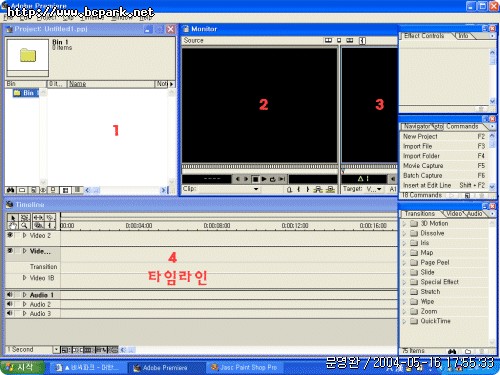Select the Selection arrow tool in Timeline
Image resolution: width=500 pixels, height=375 pixels.
tap(13, 218)
